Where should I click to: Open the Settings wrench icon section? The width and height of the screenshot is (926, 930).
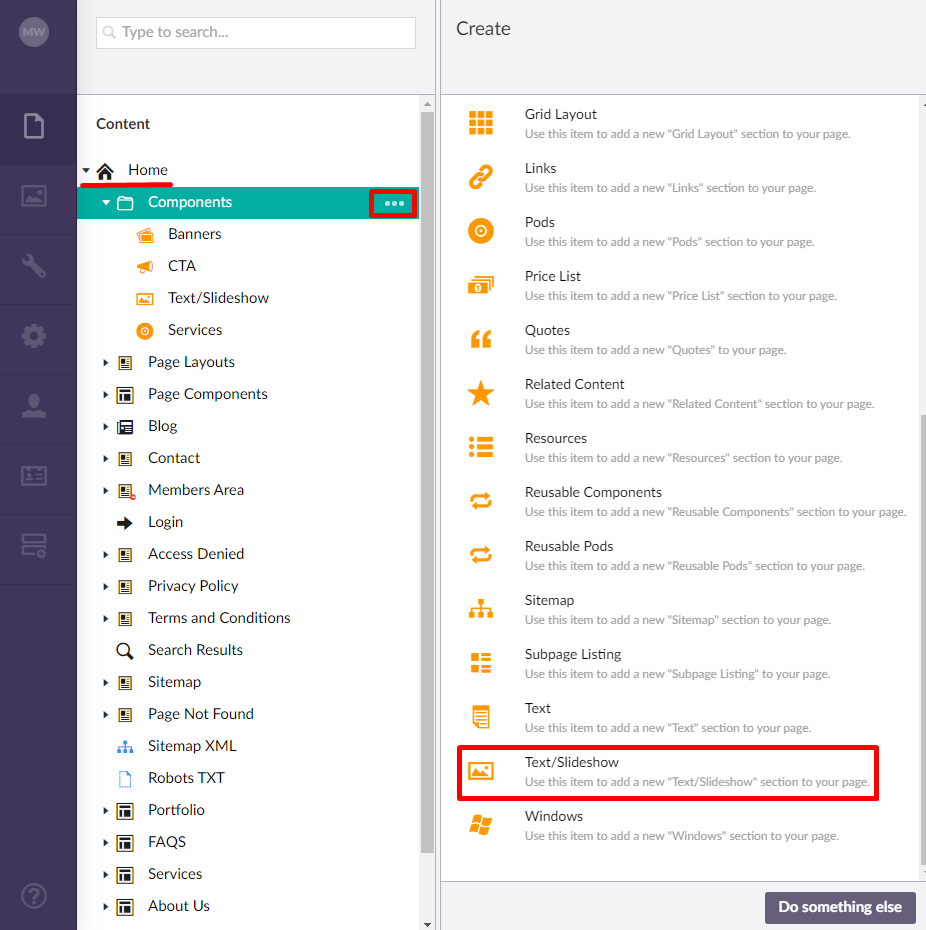34,266
